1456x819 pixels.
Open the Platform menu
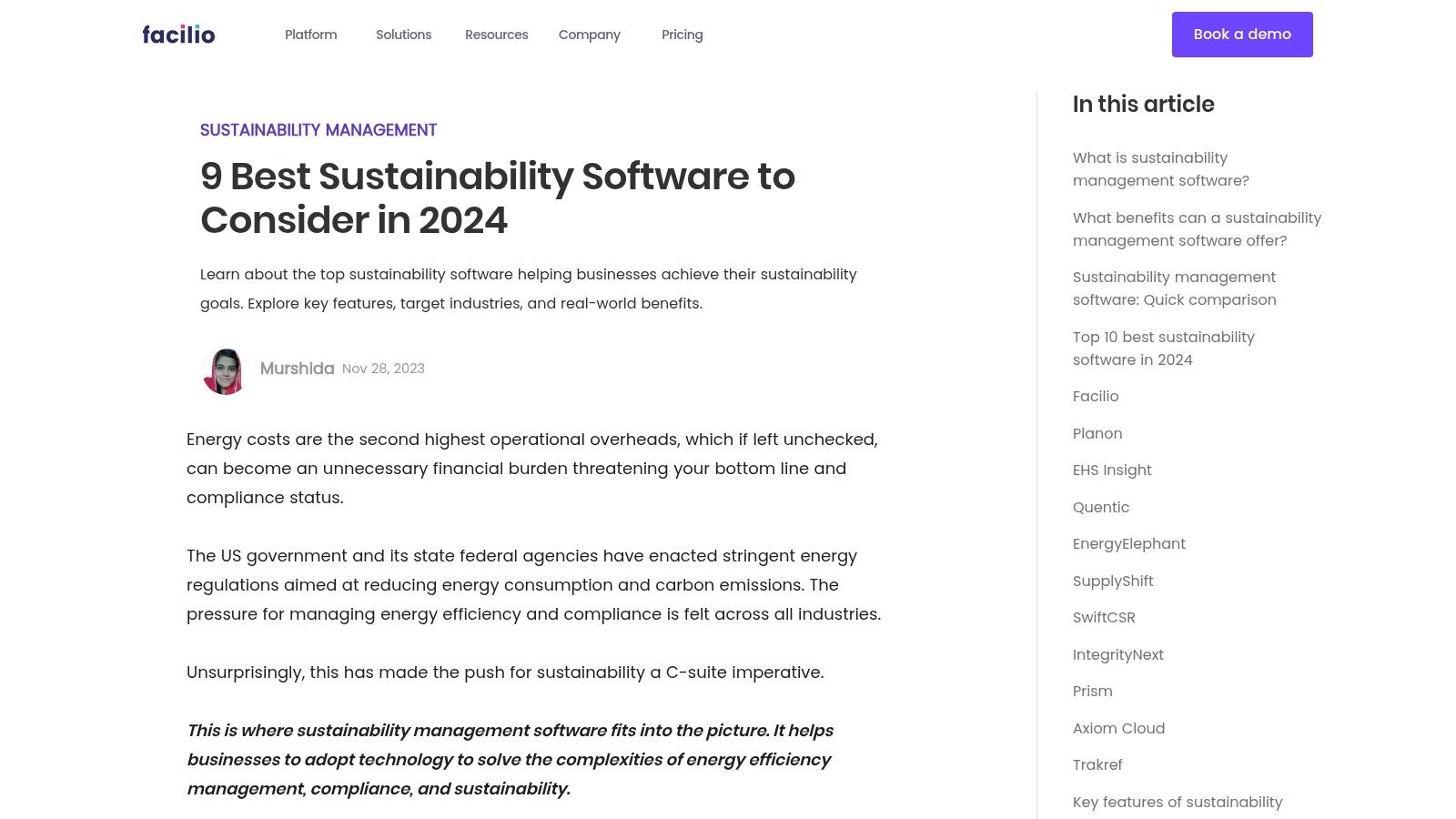310,35
